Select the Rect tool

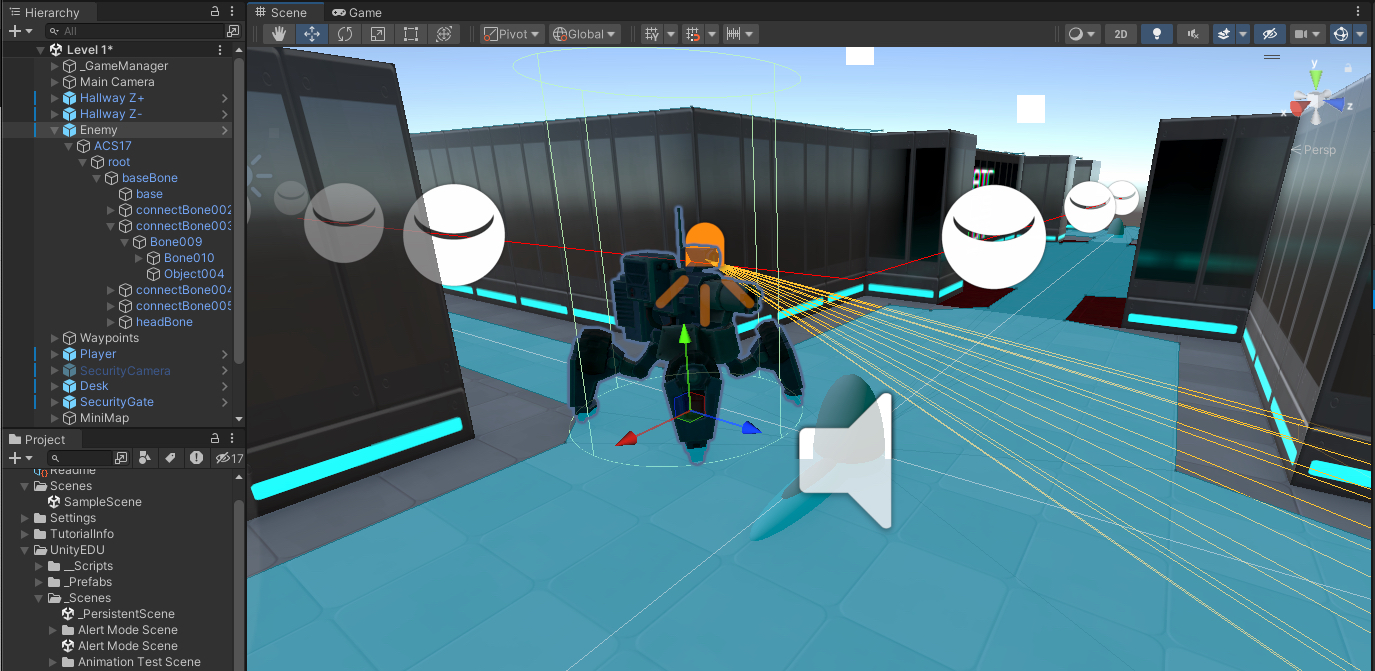(x=411, y=33)
